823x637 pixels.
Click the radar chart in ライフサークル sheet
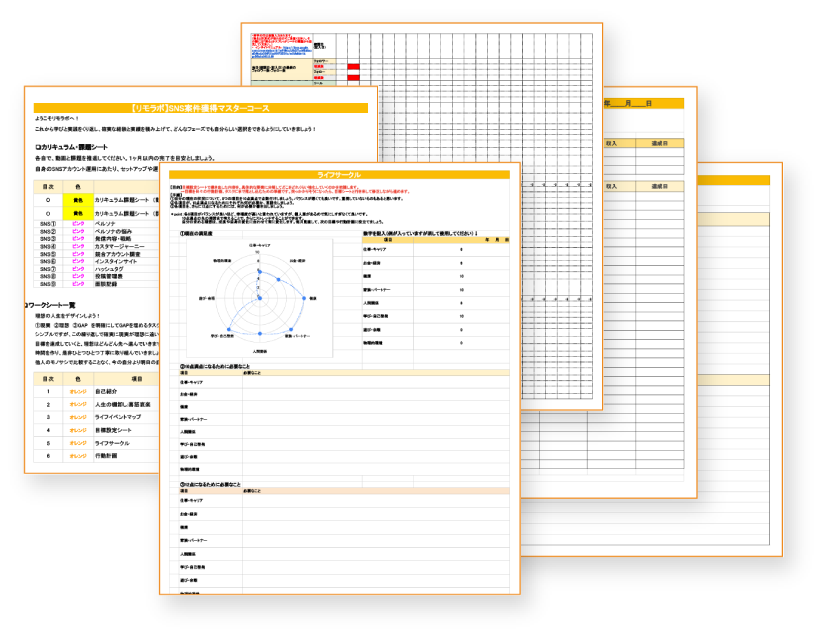[x=260, y=298]
